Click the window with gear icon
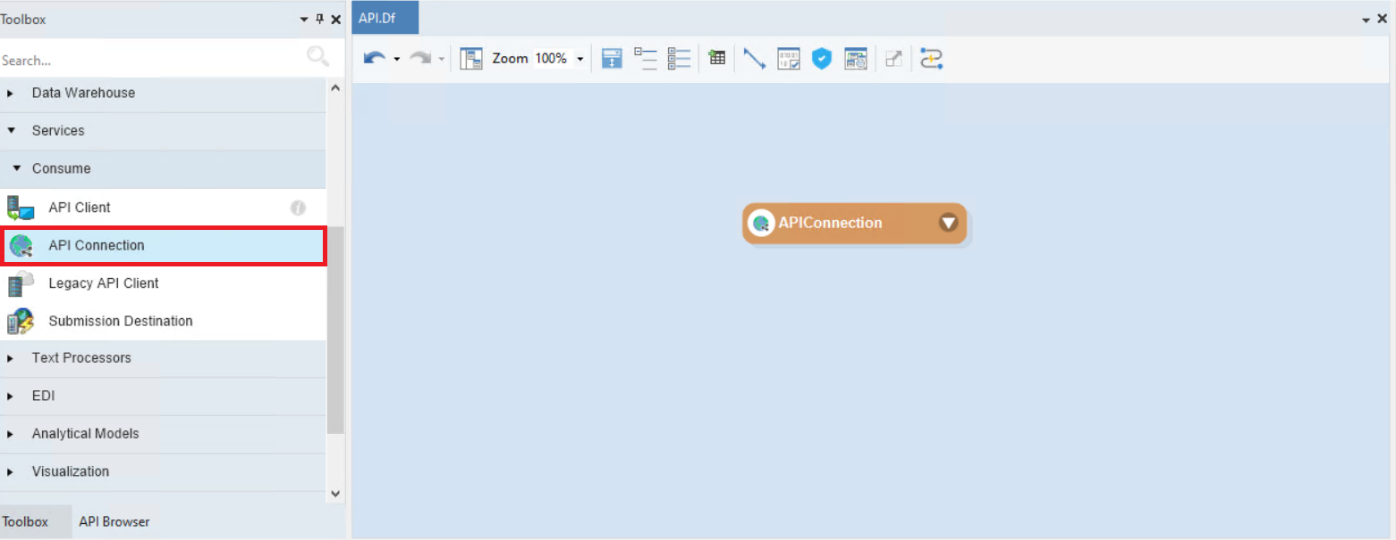 tap(855, 59)
